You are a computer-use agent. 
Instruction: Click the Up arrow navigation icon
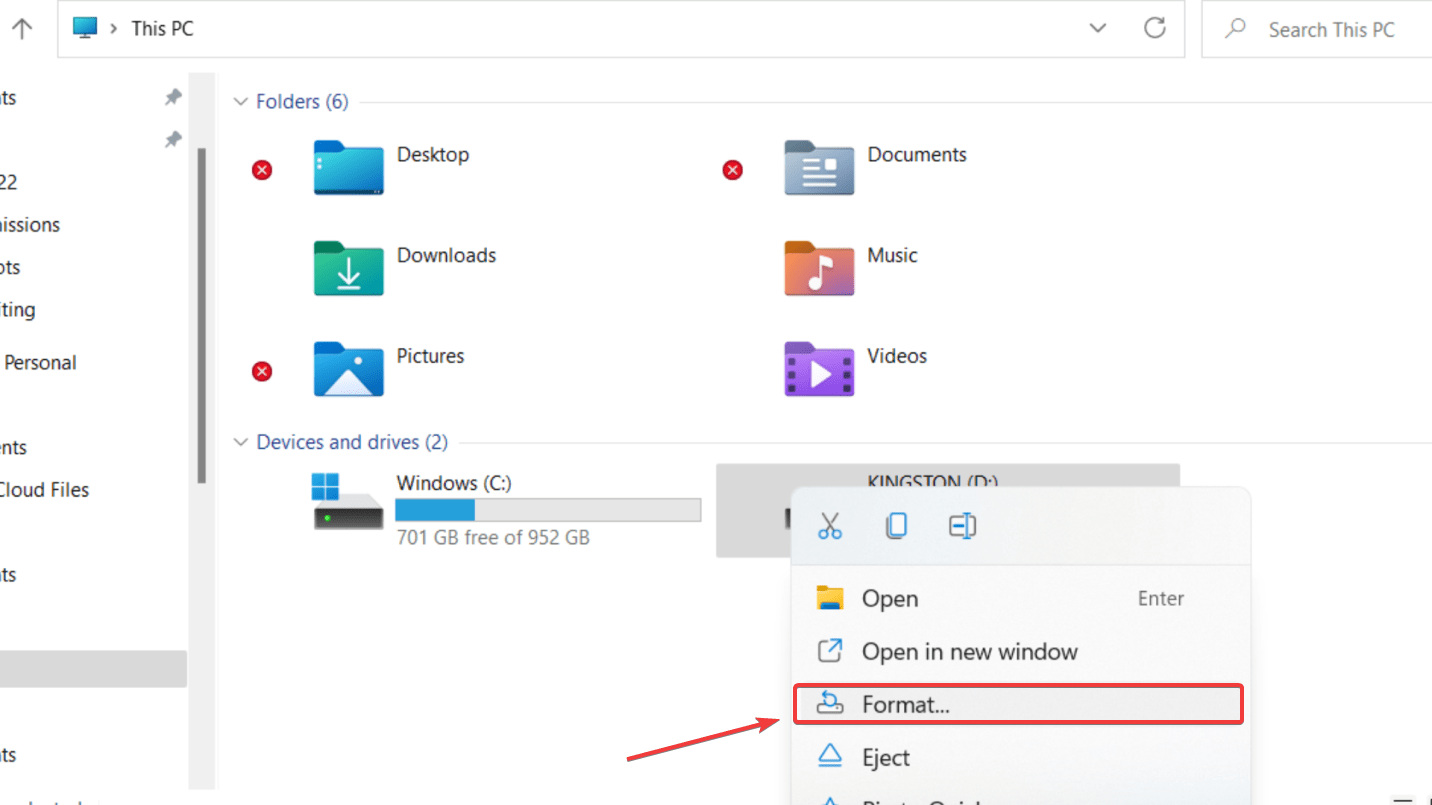22,28
